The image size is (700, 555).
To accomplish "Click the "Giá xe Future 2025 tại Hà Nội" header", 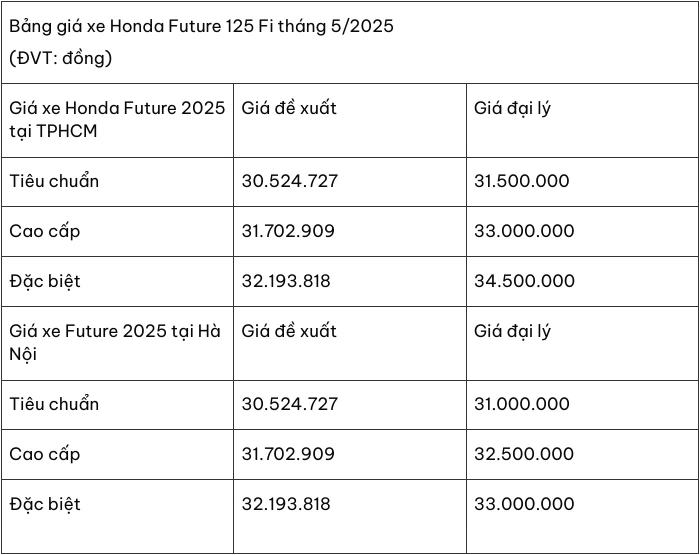I will 115,342.
